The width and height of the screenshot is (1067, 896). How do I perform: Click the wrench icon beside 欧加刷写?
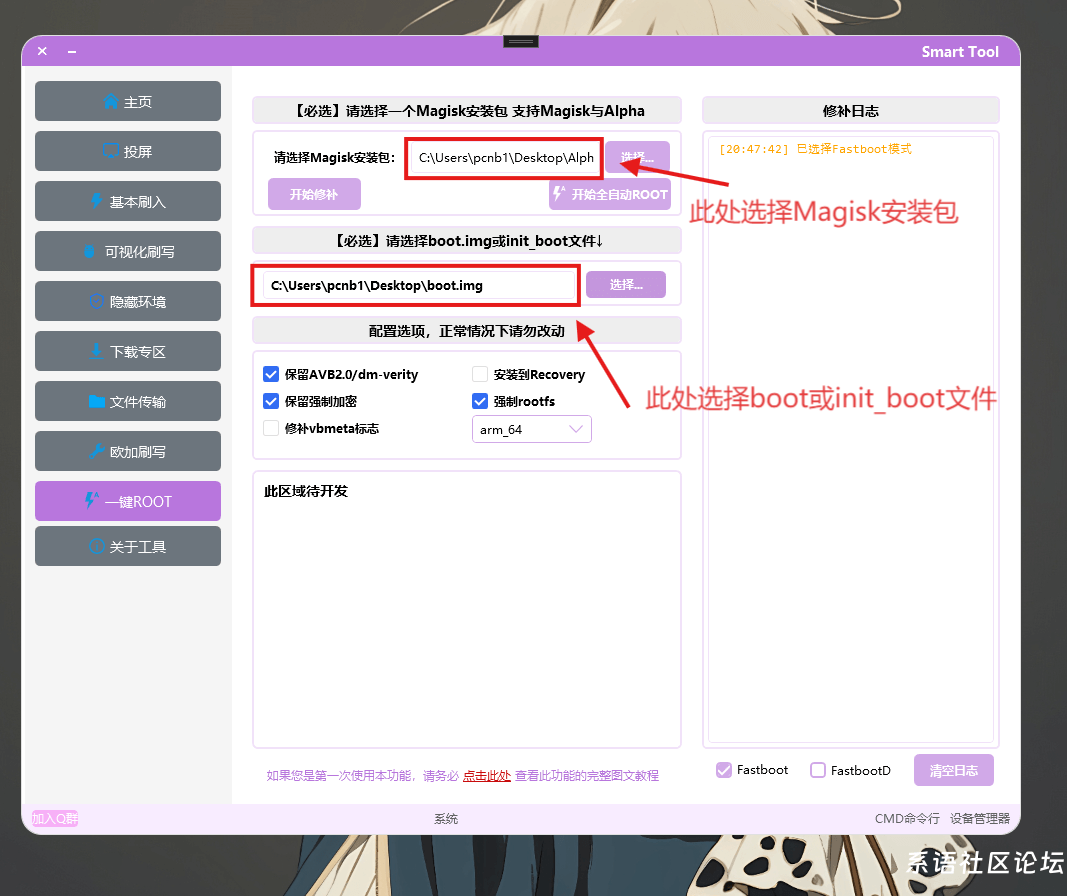point(97,452)
